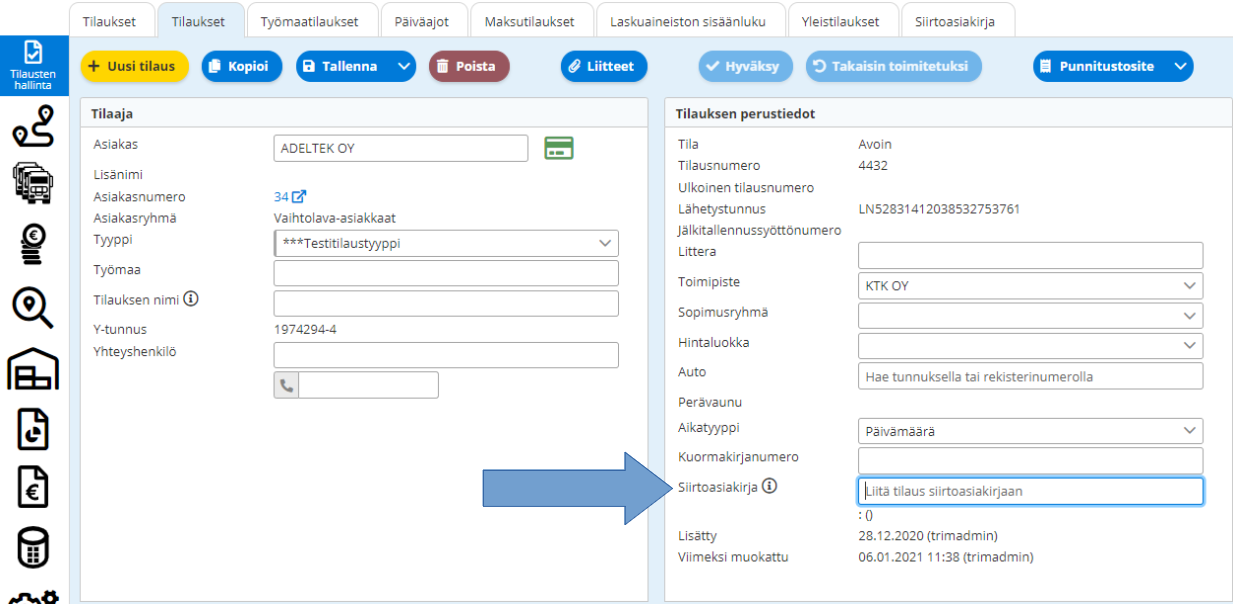The image size is (1233, 604).
Task: Open the euro coins sidebar icon
Action: coord(33,244)
